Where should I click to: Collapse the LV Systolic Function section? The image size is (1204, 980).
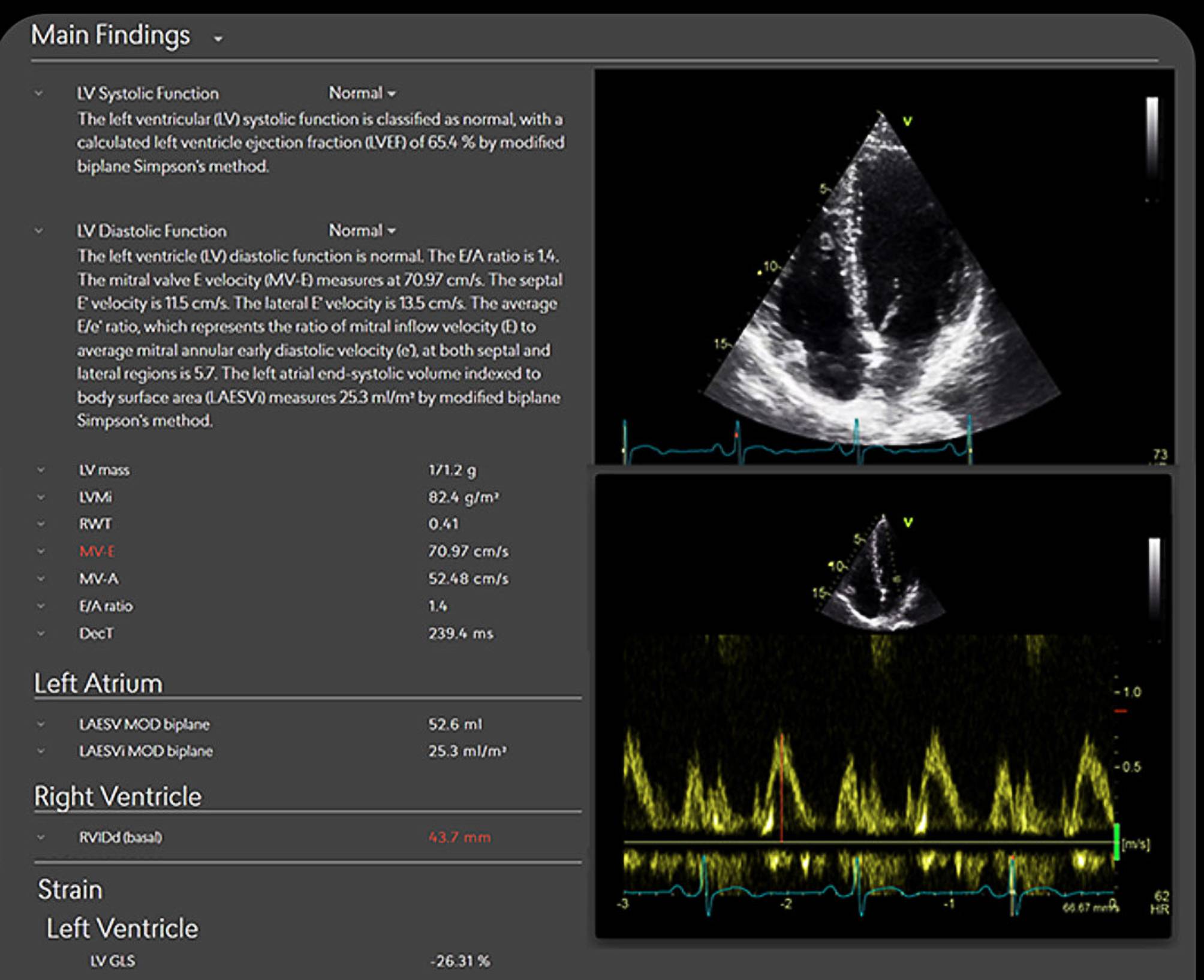[x=38, y=94]
